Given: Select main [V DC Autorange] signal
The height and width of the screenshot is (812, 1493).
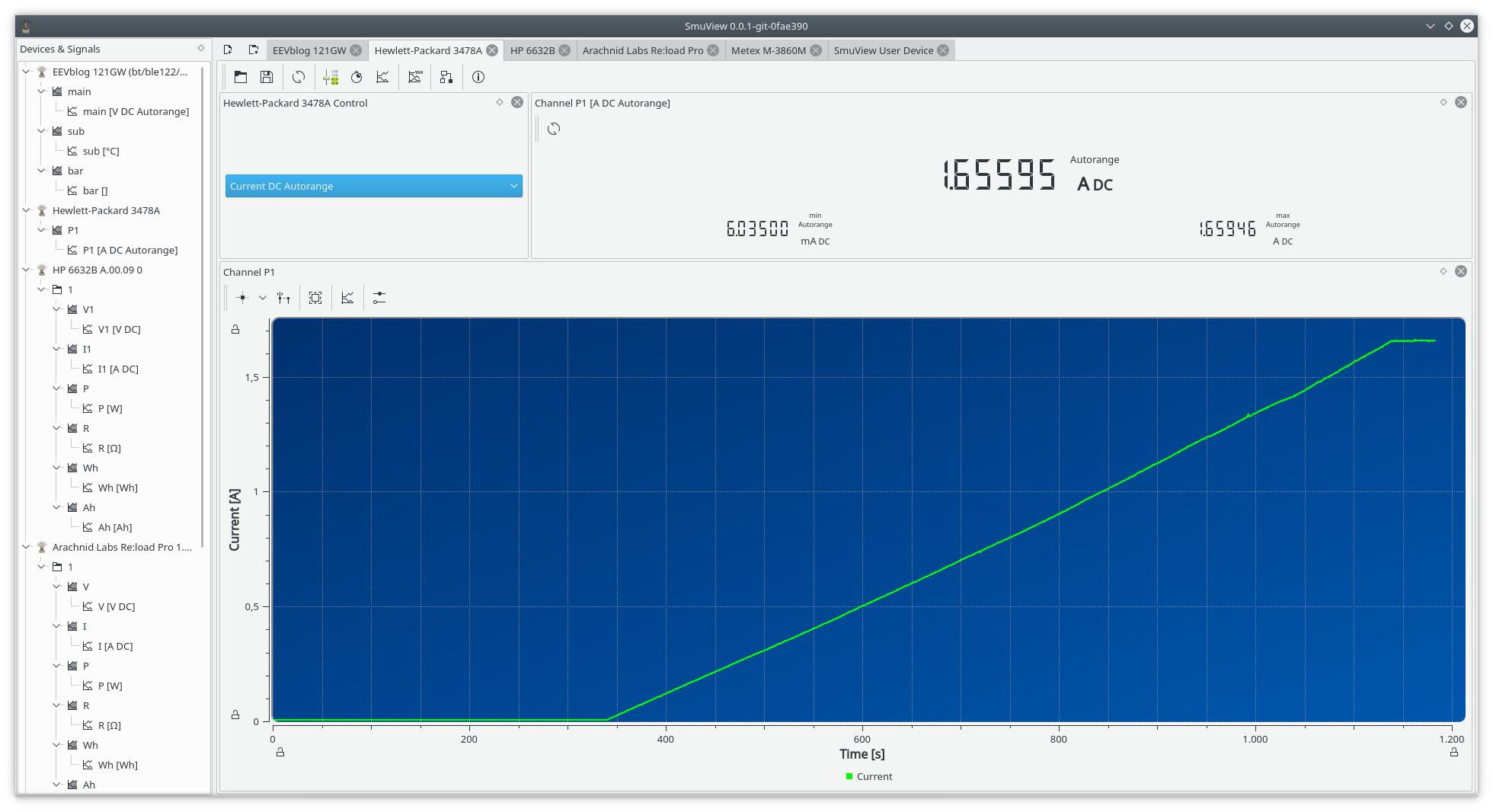Looking at the screenshot, I should [x=136, y=111].
